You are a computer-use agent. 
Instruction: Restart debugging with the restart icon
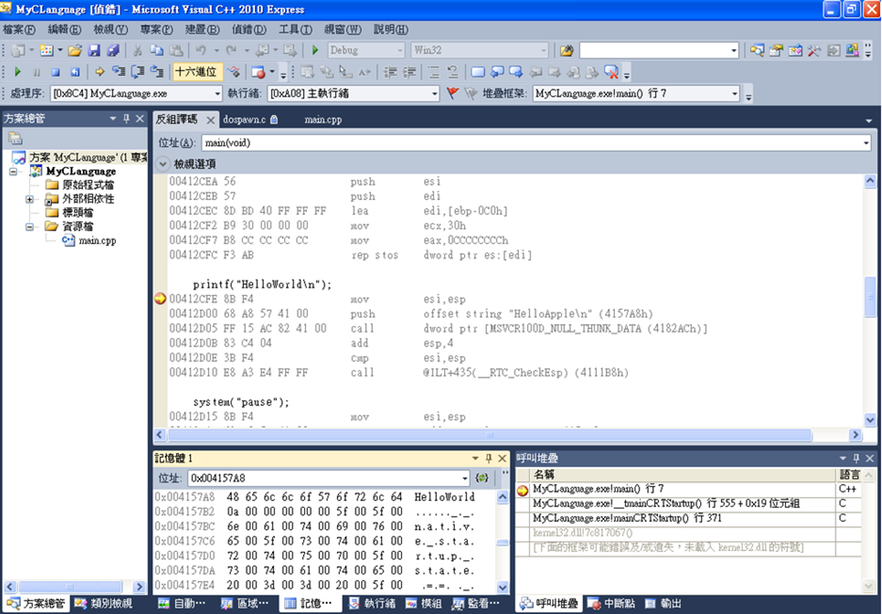click(x=75, y=72)
